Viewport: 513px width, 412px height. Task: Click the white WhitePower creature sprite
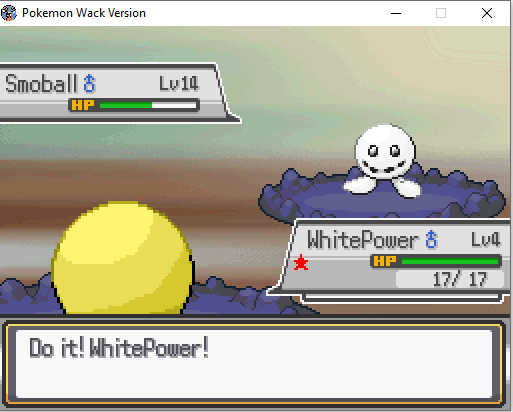[x=384, y=160]
